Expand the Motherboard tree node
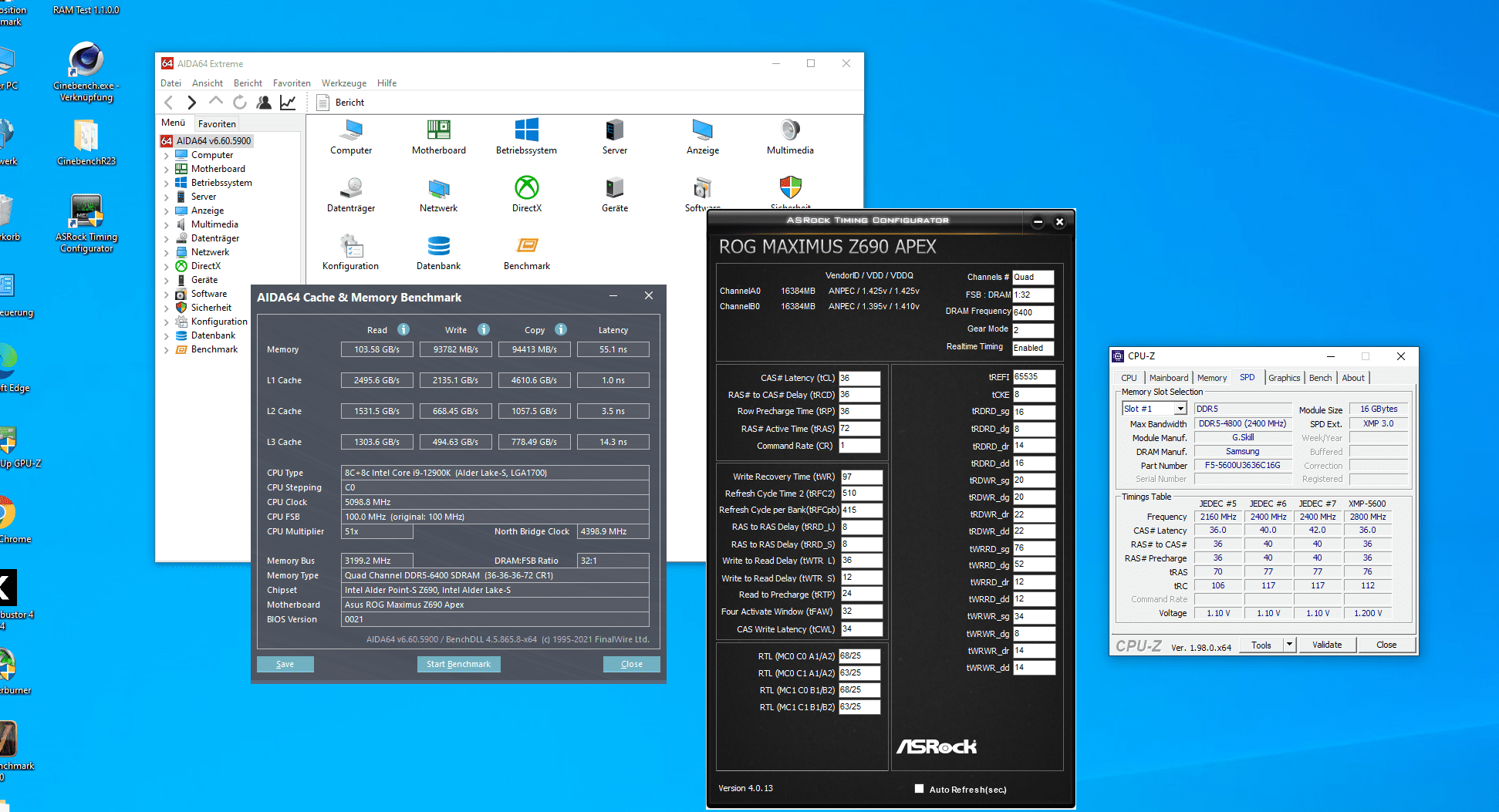This screenshot has width=1499, height=812. point(166,170)
